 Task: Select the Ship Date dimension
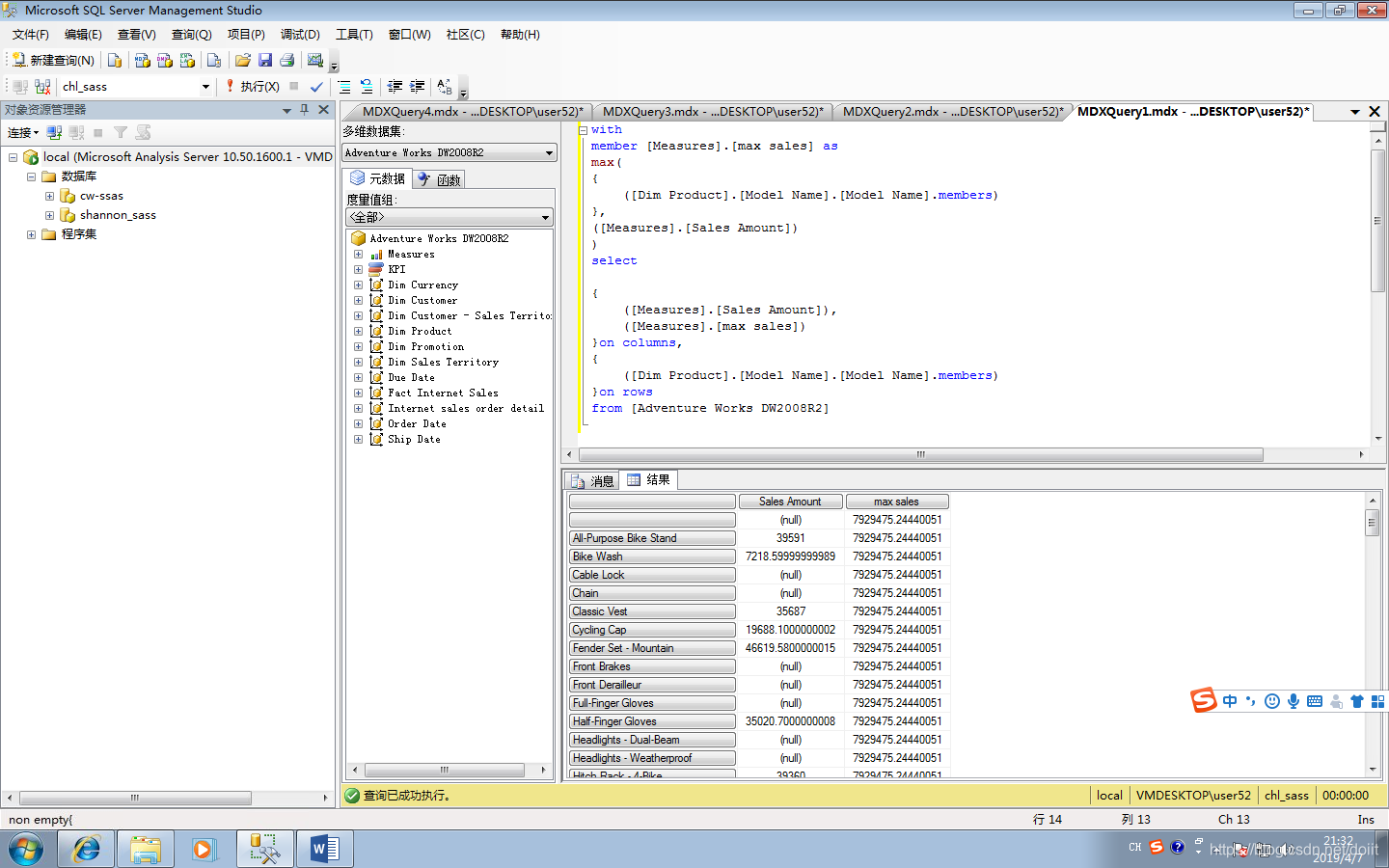coord(414,440)
